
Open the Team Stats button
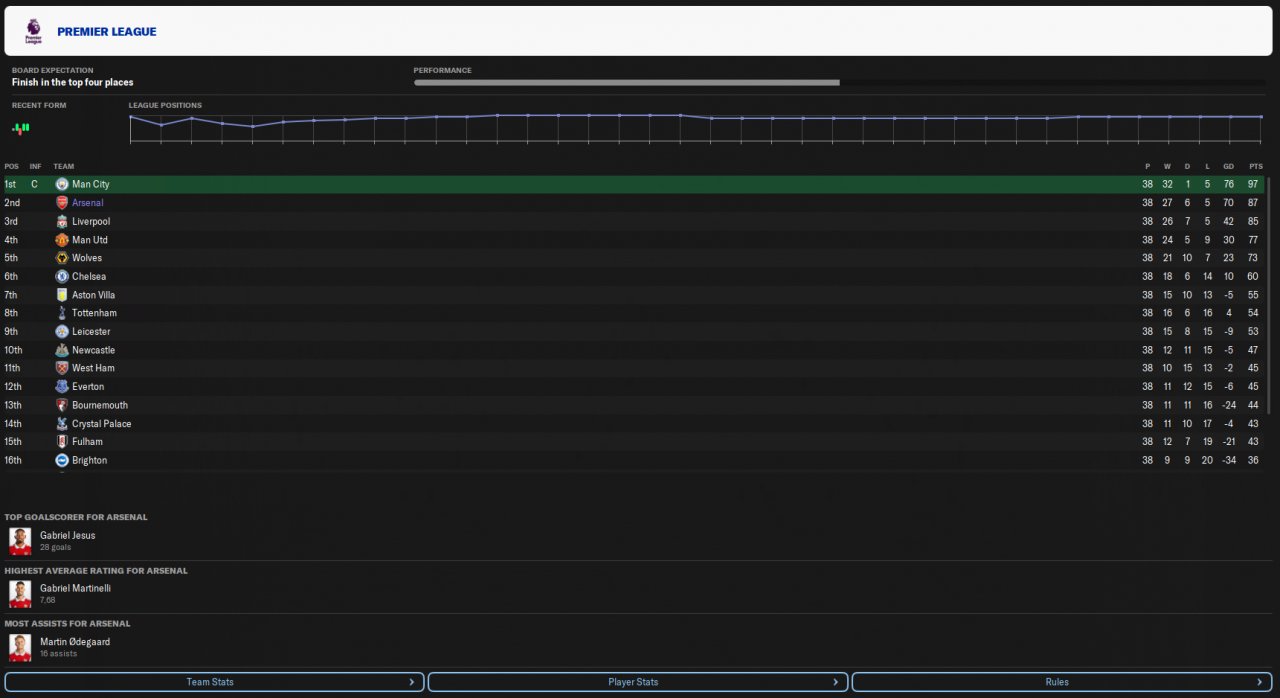click(x=213, y=682)
